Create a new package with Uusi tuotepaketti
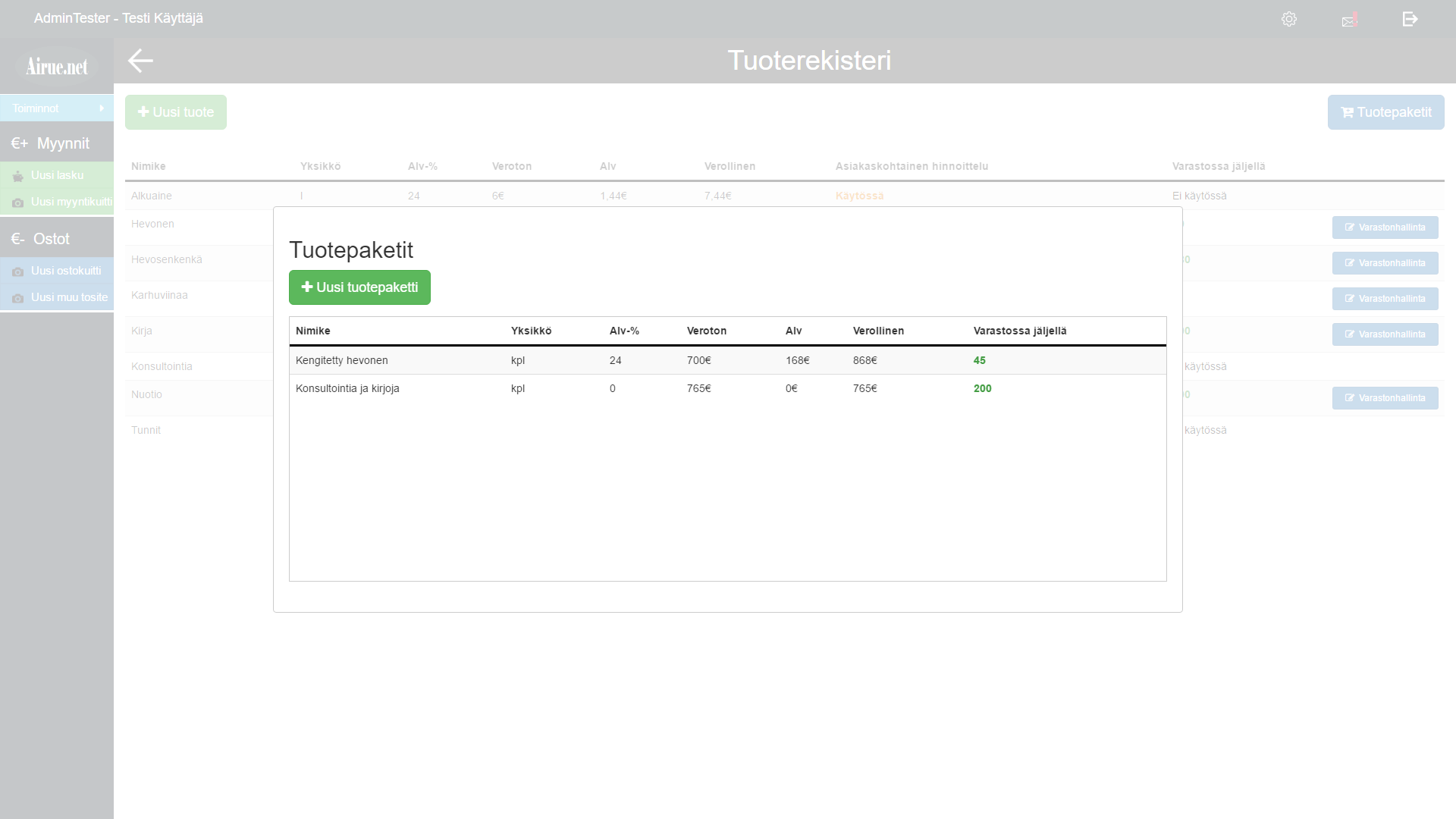The image size is (1456, 819). [359, 287]
